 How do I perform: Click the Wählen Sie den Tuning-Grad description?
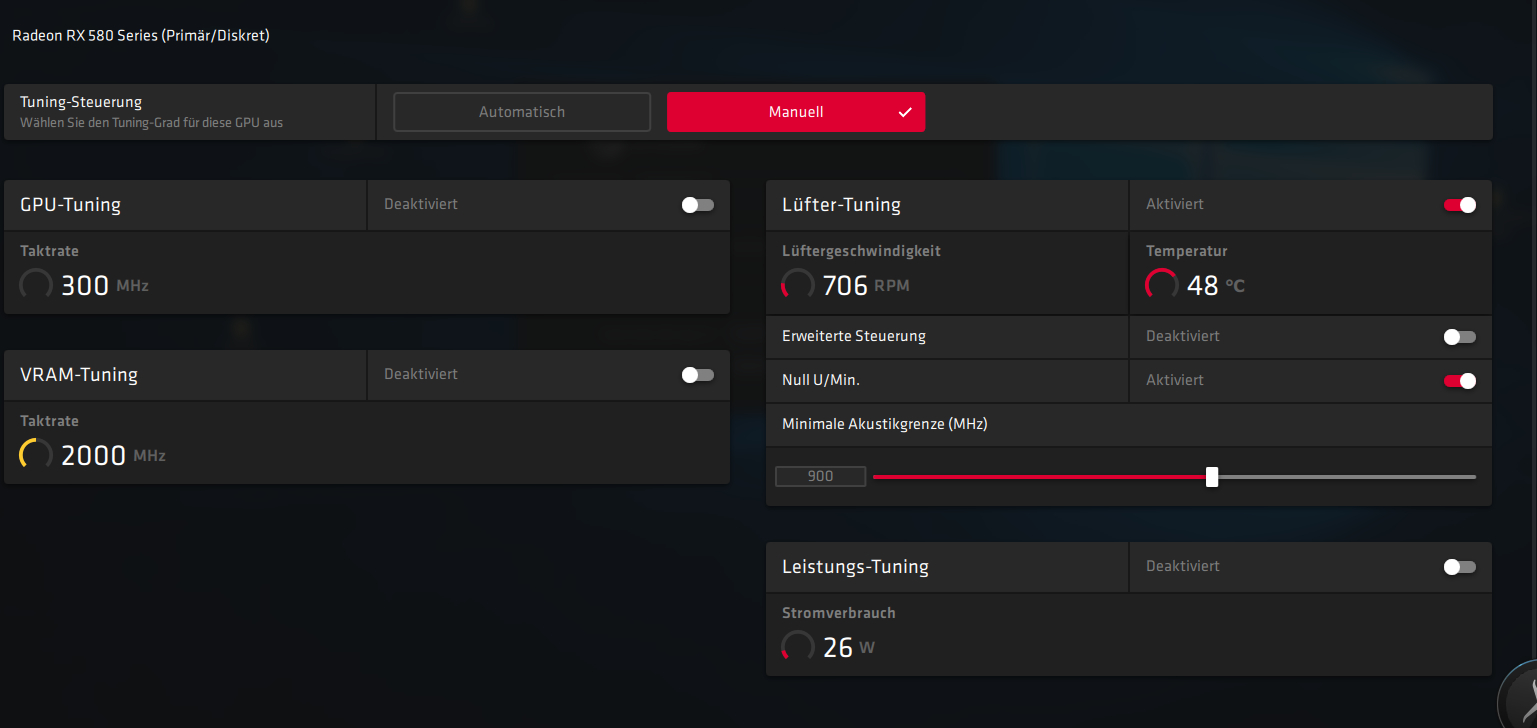pyautogui.click(x=151, y=123)
